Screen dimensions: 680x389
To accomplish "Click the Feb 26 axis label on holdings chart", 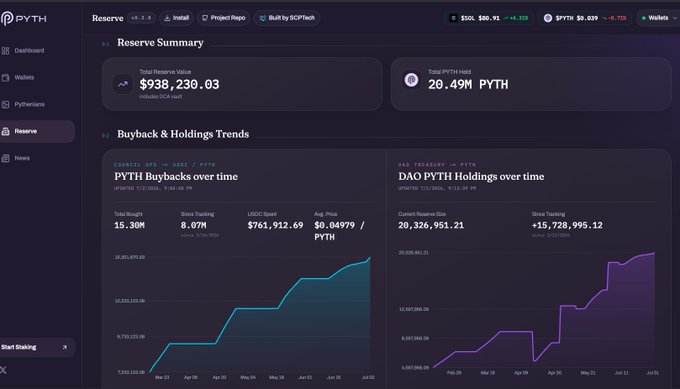I will [x=454, y=373].
